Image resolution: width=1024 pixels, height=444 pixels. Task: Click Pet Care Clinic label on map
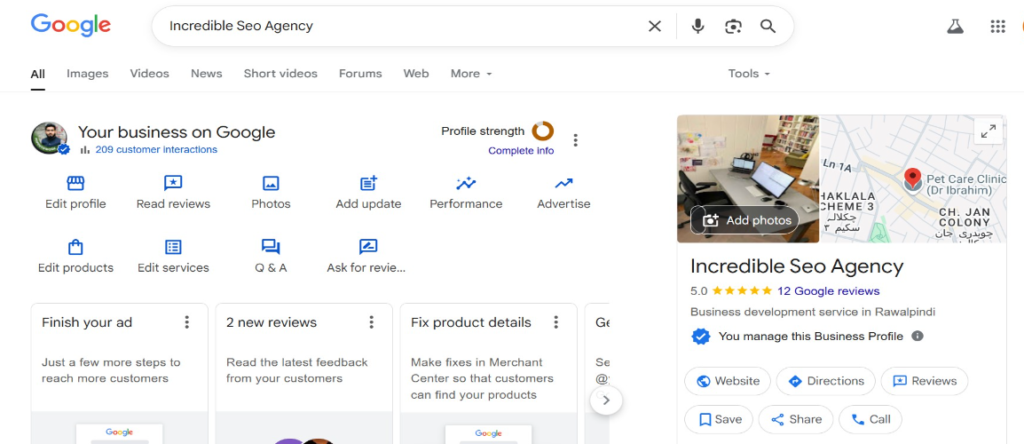tap(967, 184)
